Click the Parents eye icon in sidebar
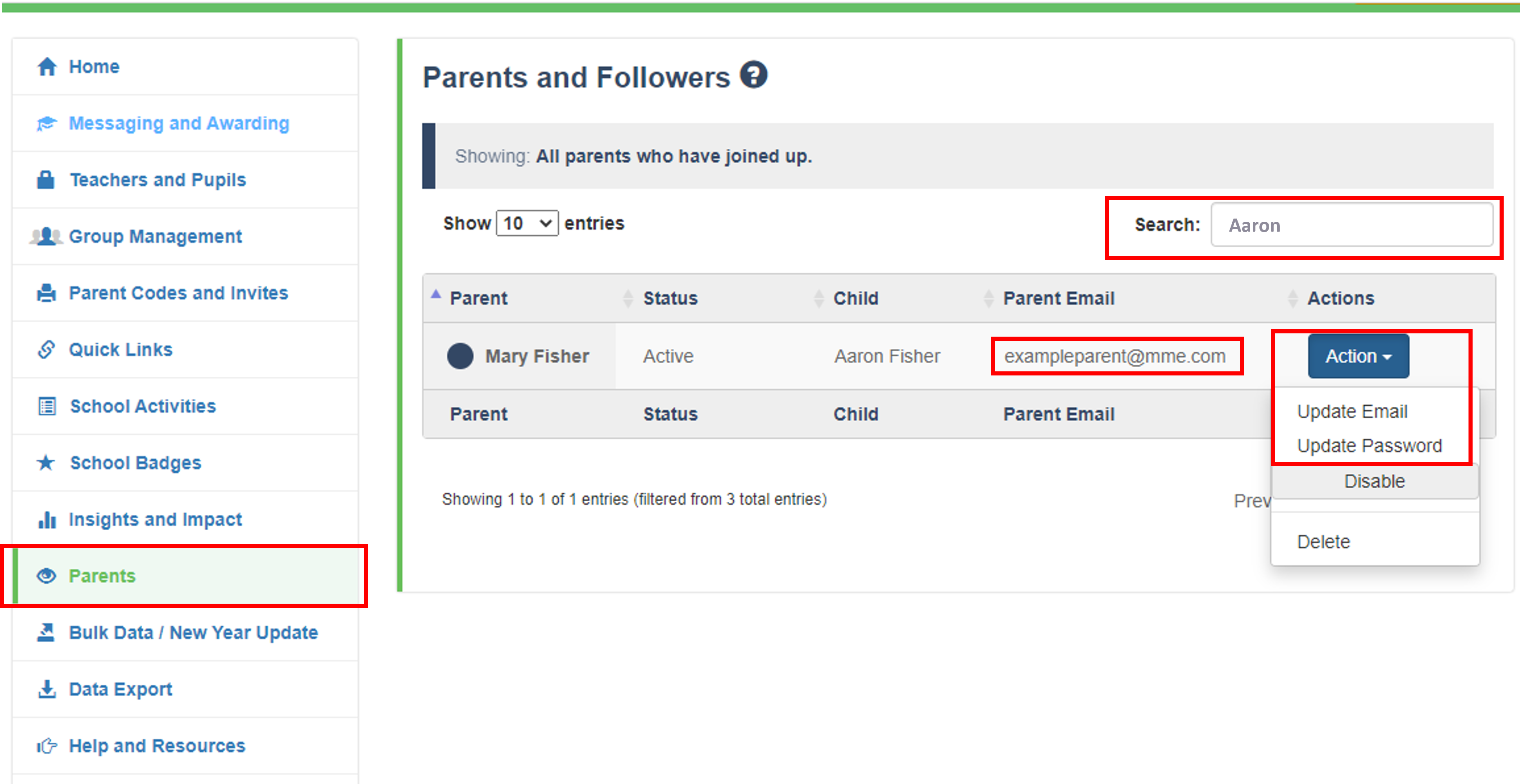 (x=46, y=576)
